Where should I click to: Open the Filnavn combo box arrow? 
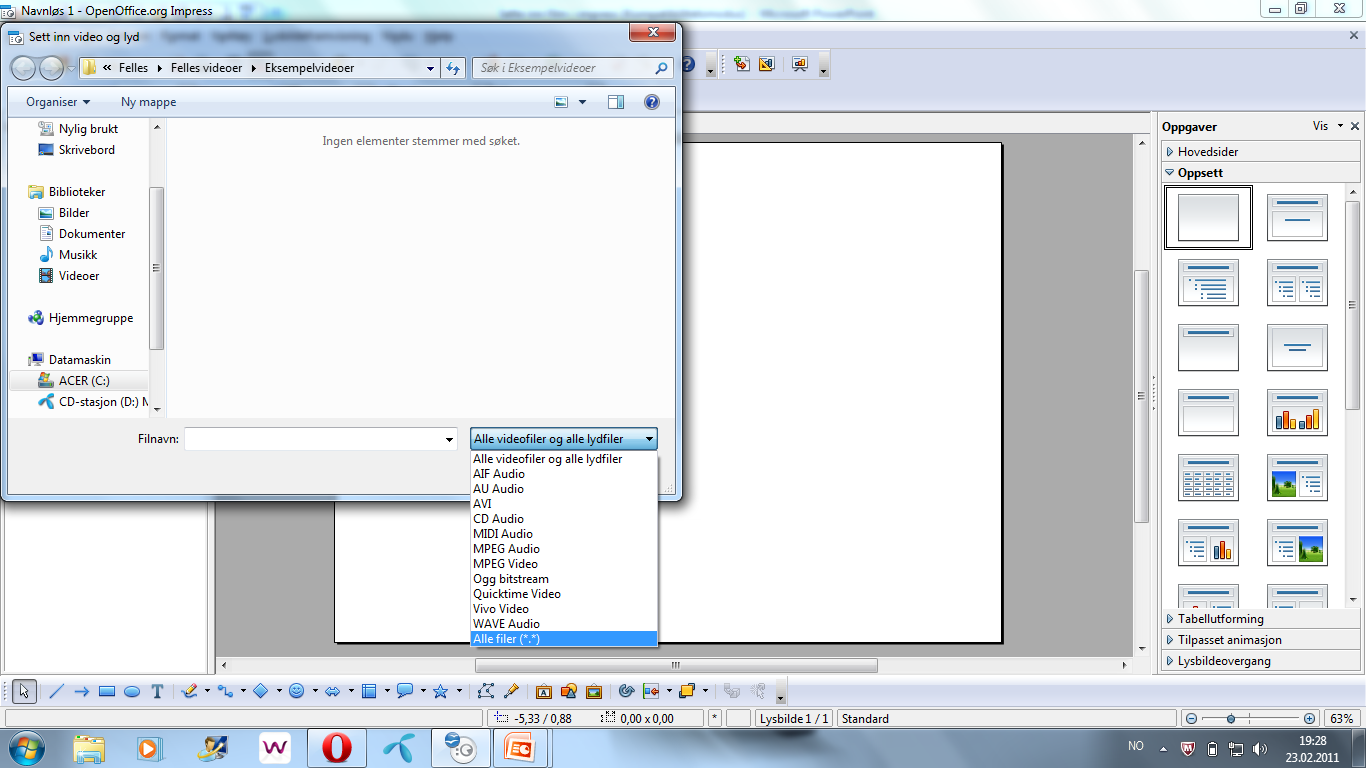tap(449, 439)
